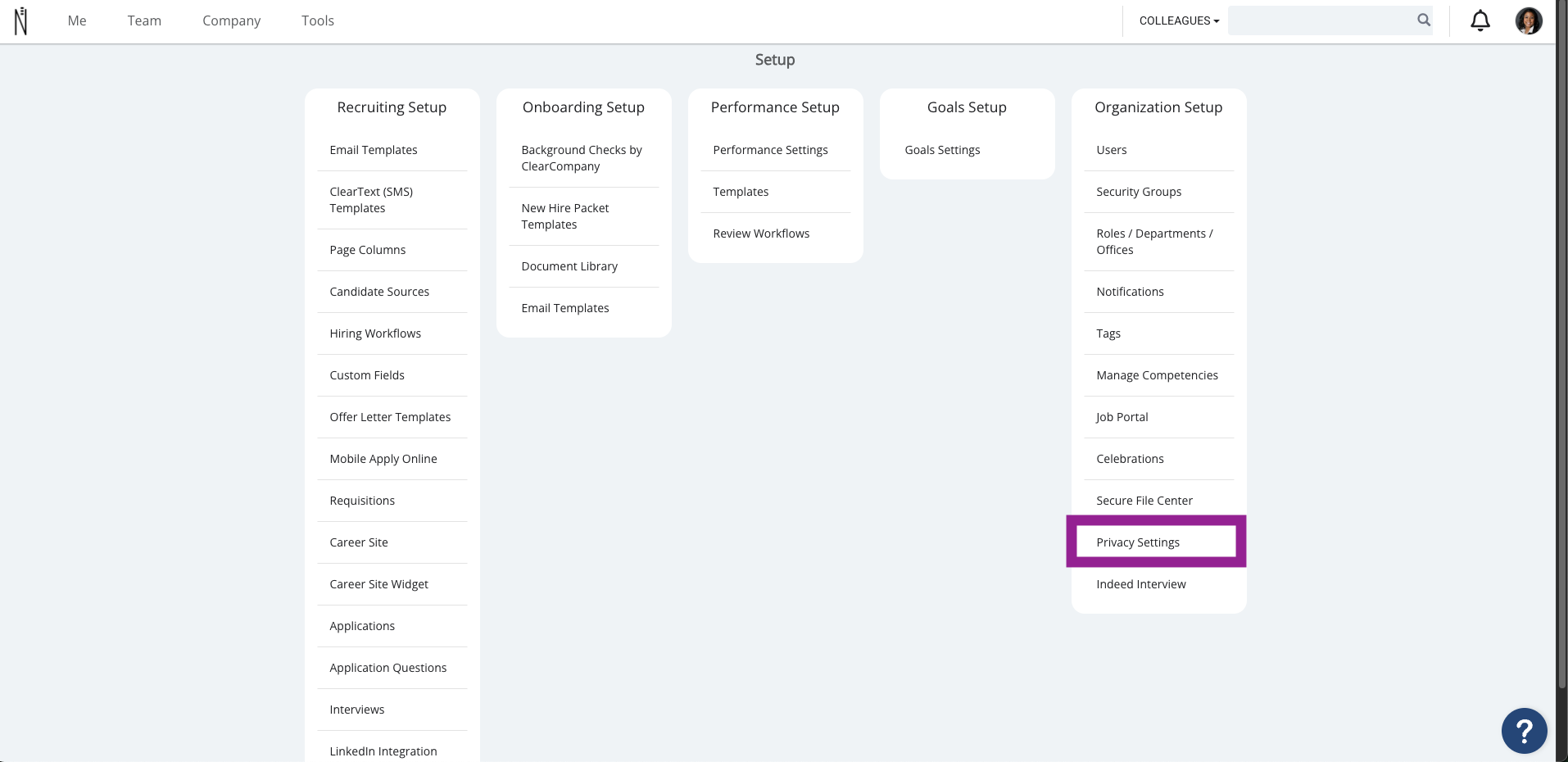Image resolution: width=1568 pixels, height=762 pixels.
Task: Open the Tools menu
Action: click(318, 20)
